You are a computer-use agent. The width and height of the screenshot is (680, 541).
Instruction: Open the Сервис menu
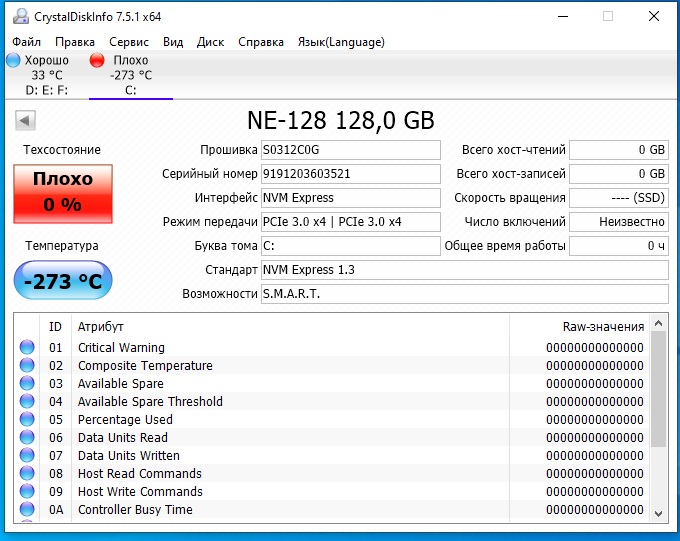129,42
